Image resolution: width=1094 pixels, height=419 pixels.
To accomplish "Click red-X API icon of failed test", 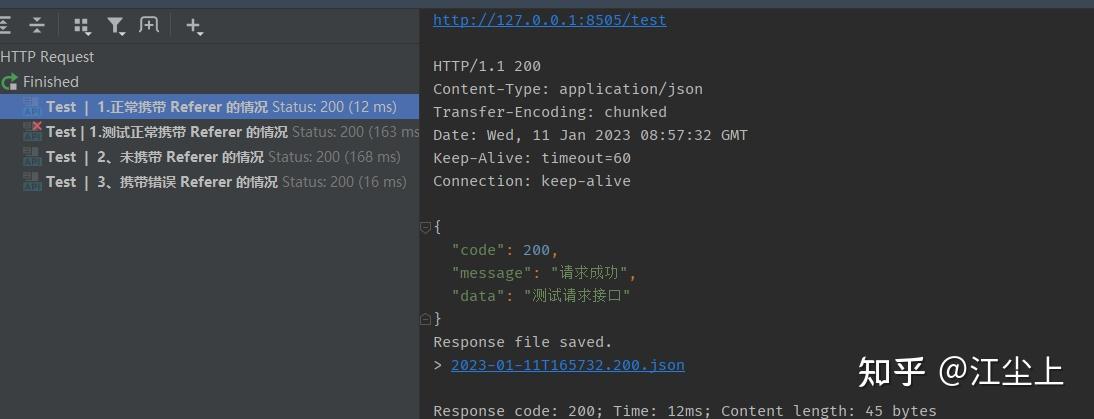I will [32, 131].
